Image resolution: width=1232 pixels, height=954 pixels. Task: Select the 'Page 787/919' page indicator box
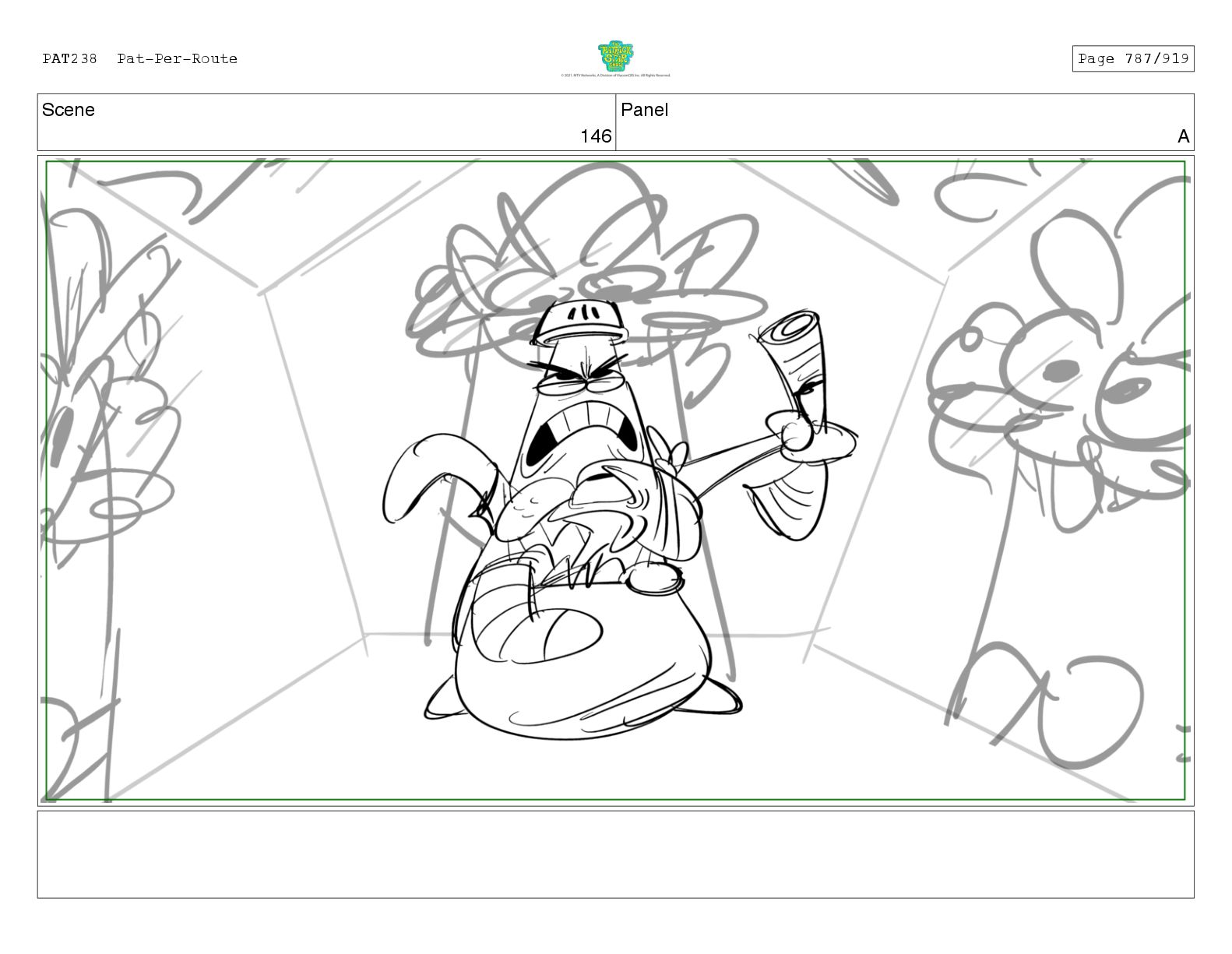(1132, 58)
